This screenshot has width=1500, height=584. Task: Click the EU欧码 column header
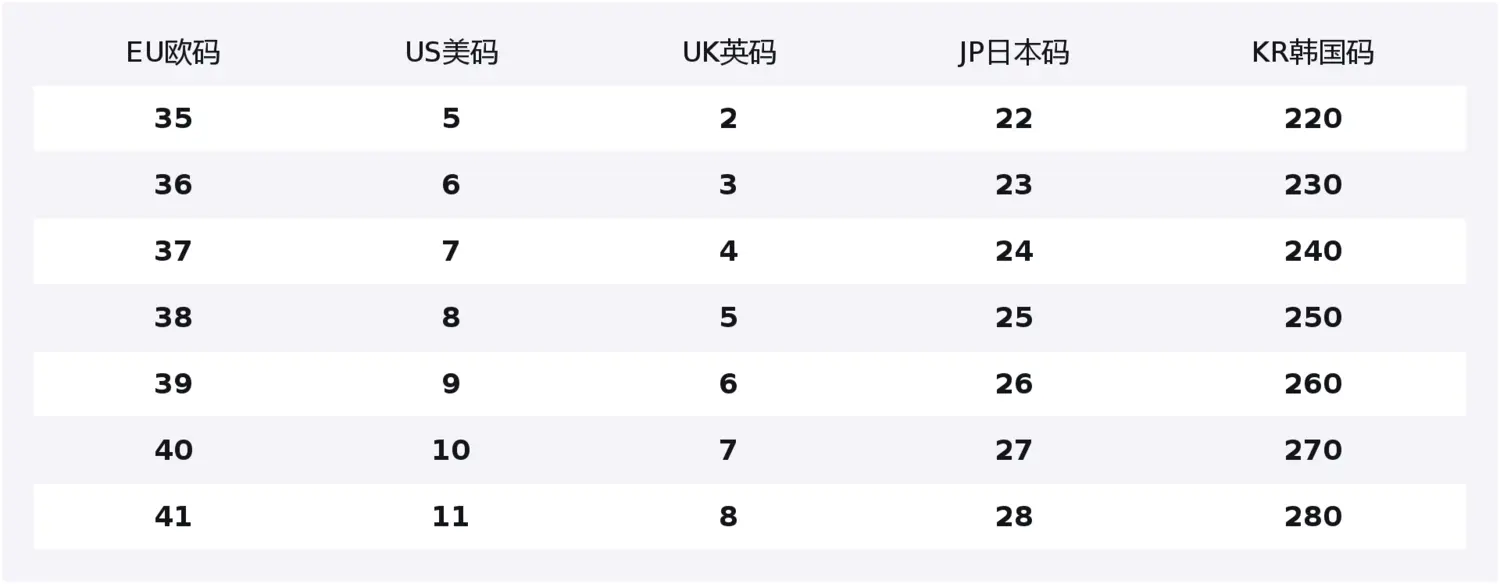point(173,53)
